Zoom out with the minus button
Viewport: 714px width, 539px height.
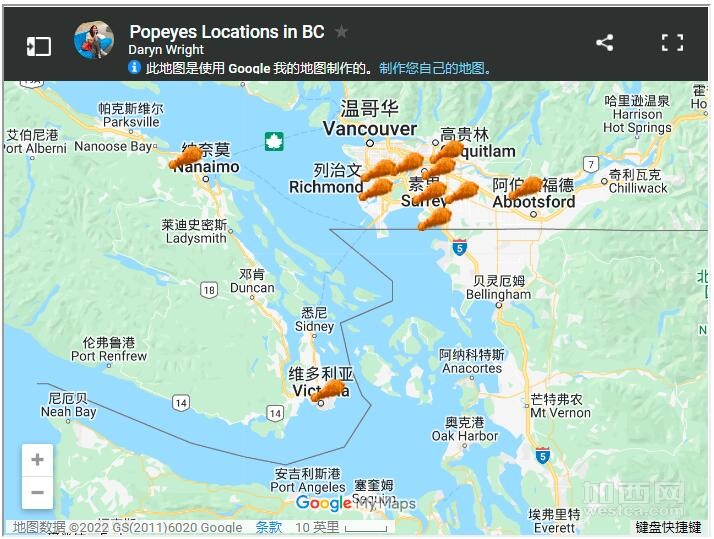[x=37, y=493]
